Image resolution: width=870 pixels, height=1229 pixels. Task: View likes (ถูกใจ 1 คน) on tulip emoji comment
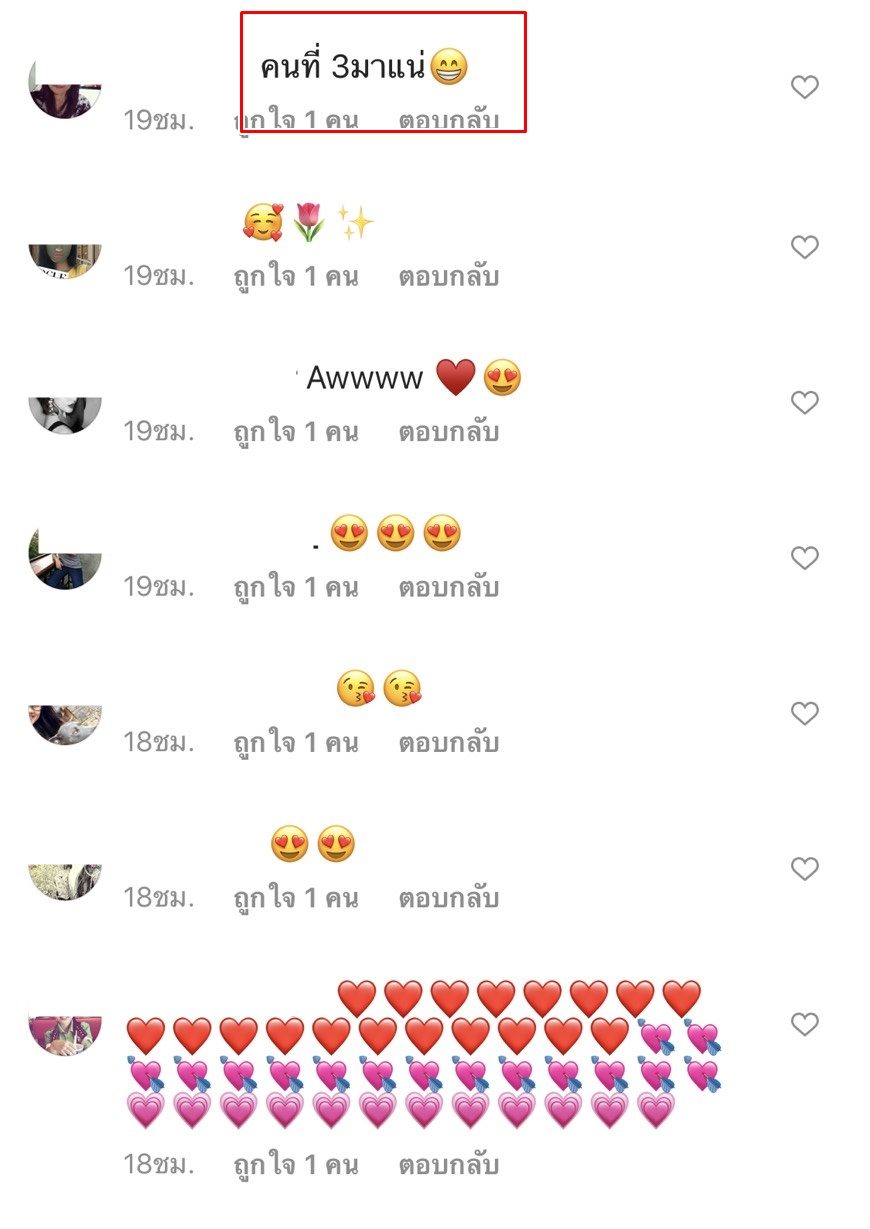tap(296, 276)
